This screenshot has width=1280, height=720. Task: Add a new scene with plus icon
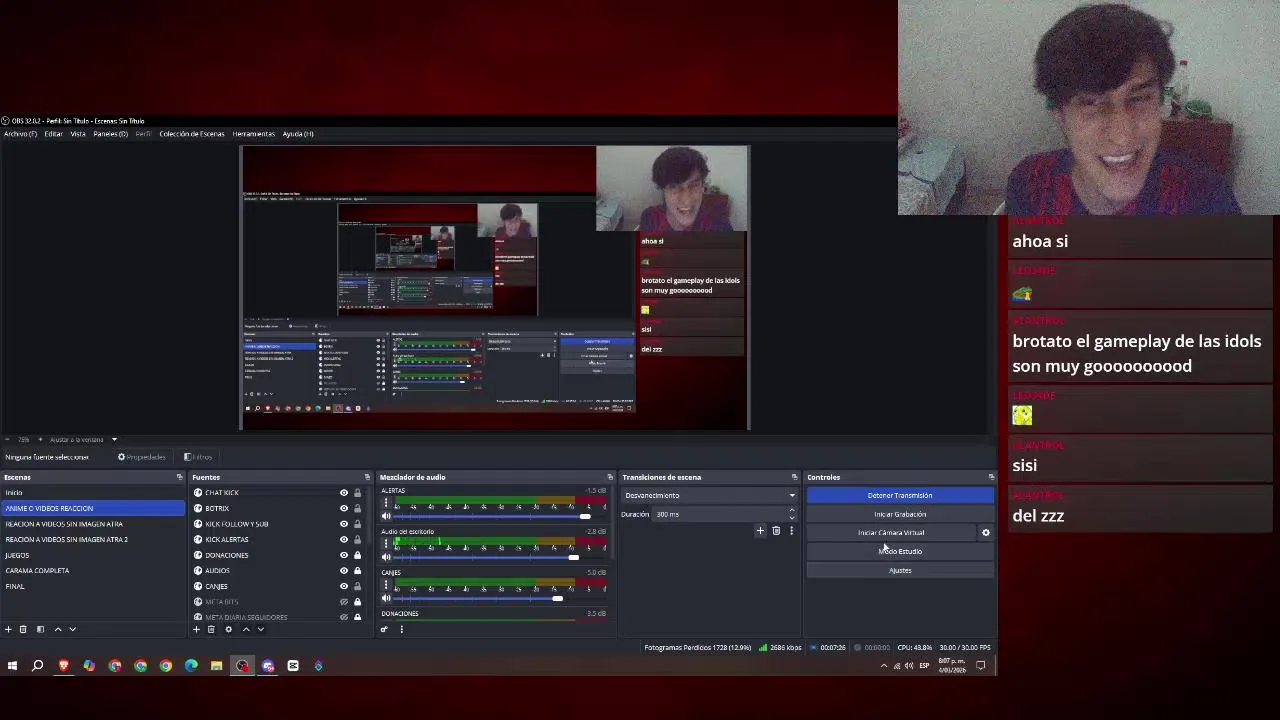pyautogui.click(x=8, y=629)
